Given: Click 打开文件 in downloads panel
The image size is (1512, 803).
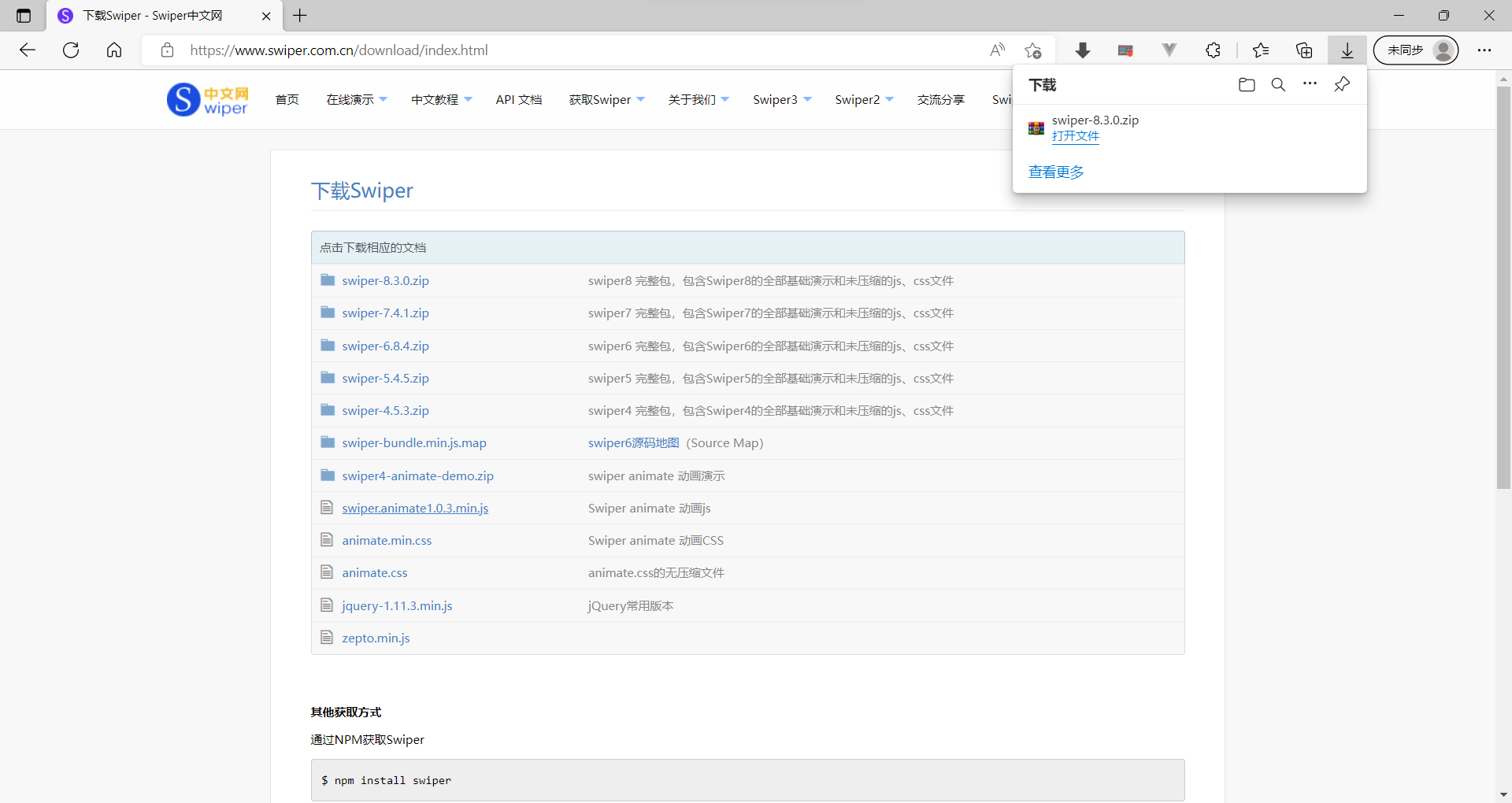Looking at the screenshot, I should coord(1075,136).
